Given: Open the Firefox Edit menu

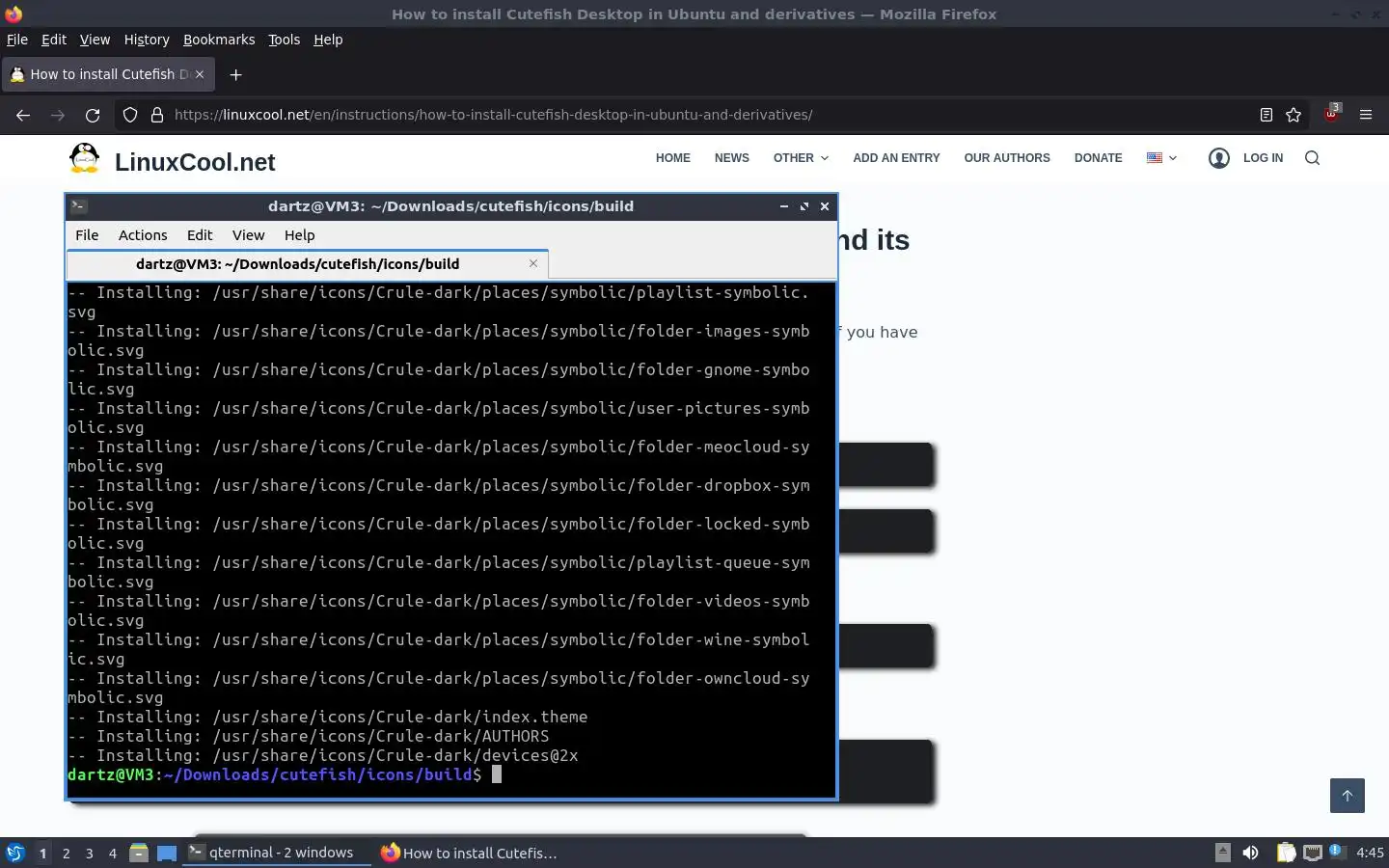Looking at the screenshot, I should pyautogui.click(x=54, y=40).
